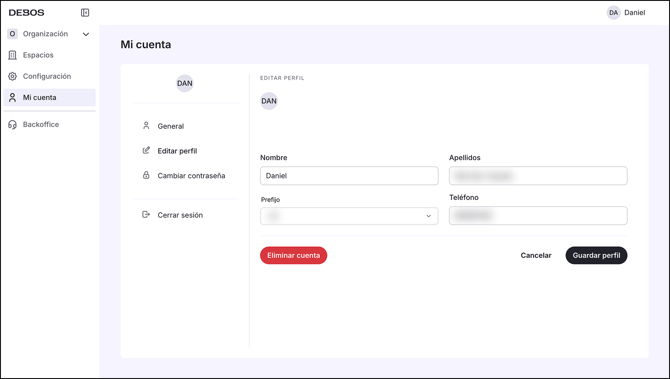Click the Backoffice headset icon
670x379 pixels.
point(12,124)
